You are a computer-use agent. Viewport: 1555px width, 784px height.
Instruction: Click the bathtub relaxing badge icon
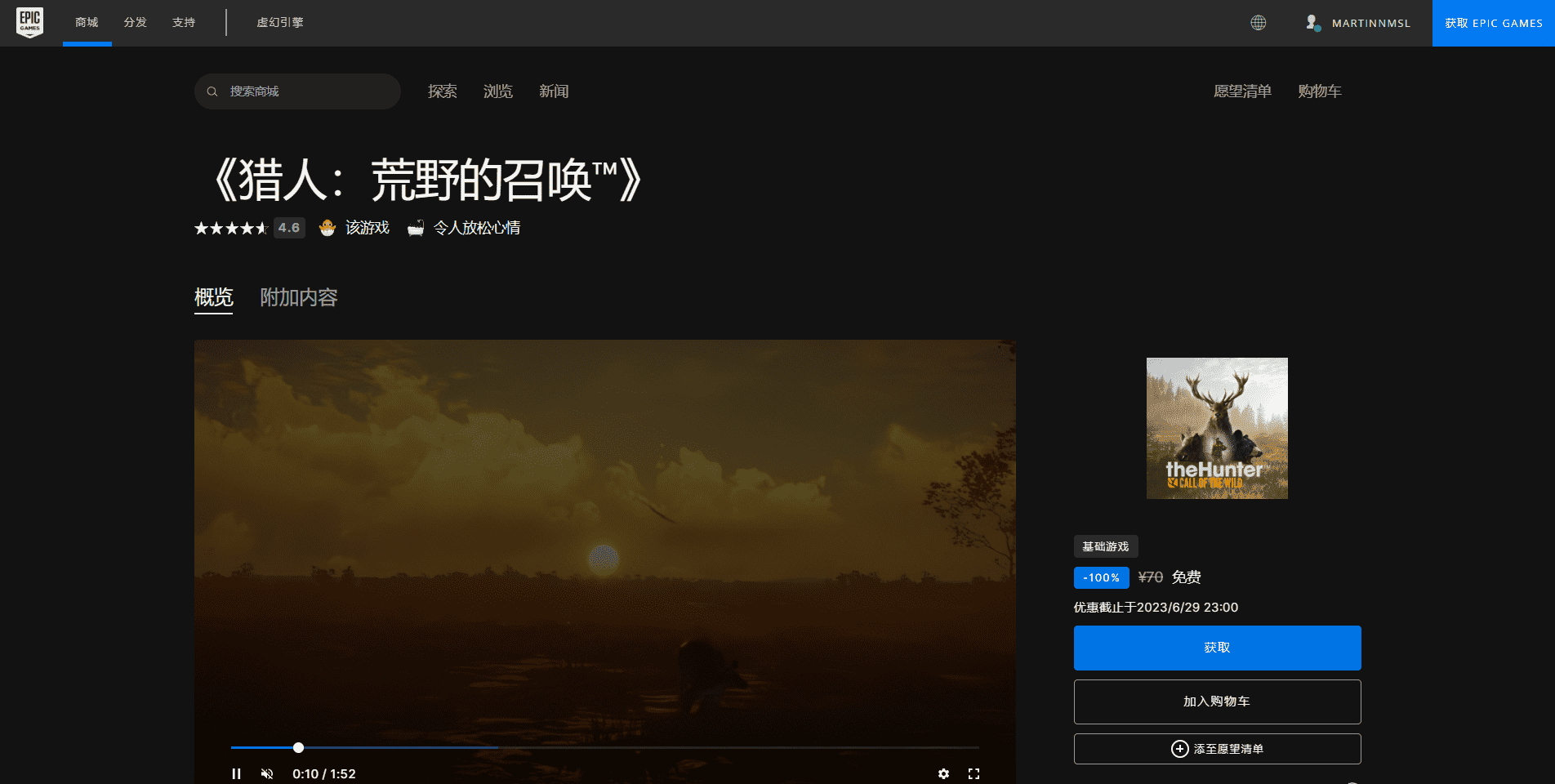[x=416, y=228]
